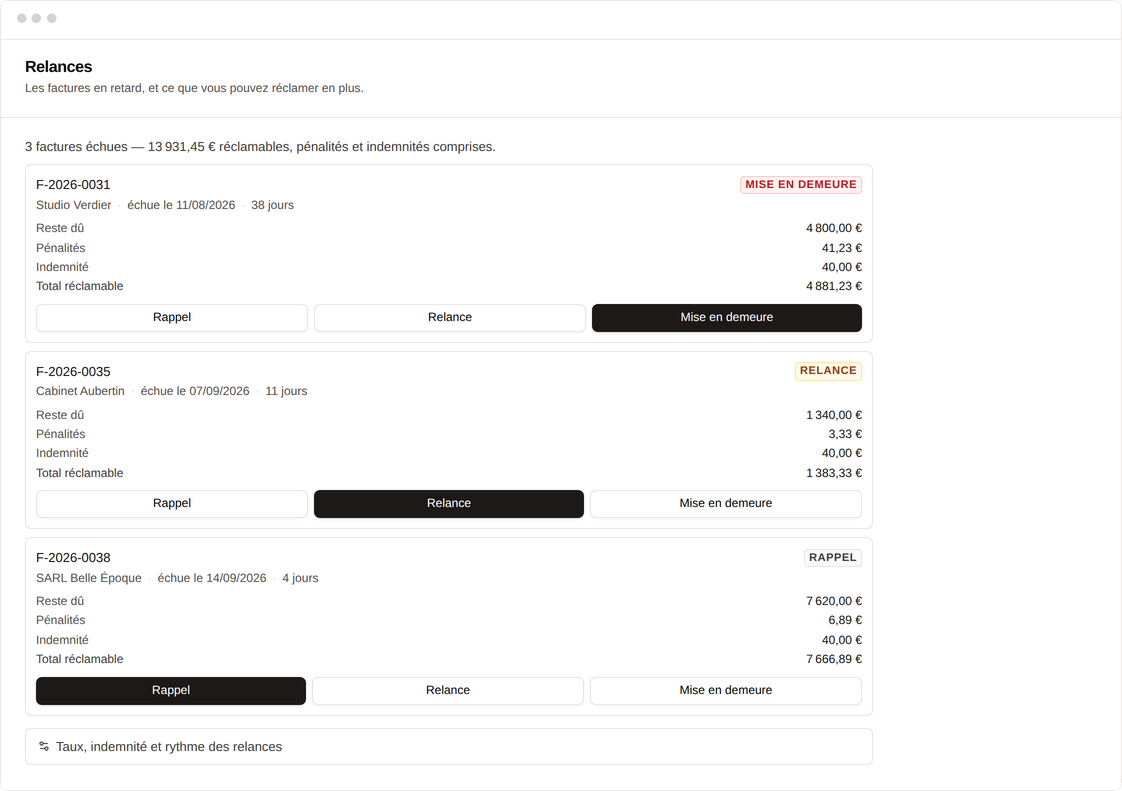
Task: Click Mise en demeure for Studio Verdier
Action: [x=726, y=318]
